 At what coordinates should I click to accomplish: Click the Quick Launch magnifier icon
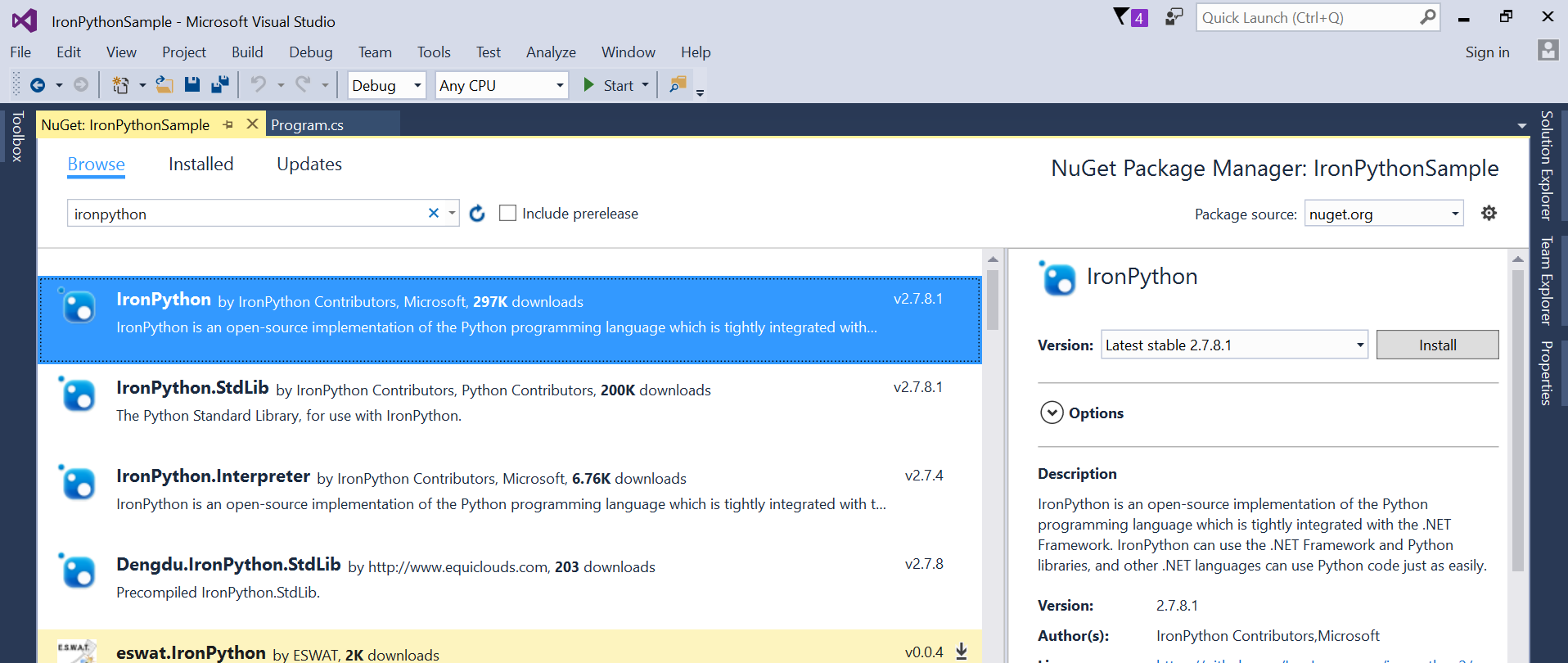coord(1428,17)
